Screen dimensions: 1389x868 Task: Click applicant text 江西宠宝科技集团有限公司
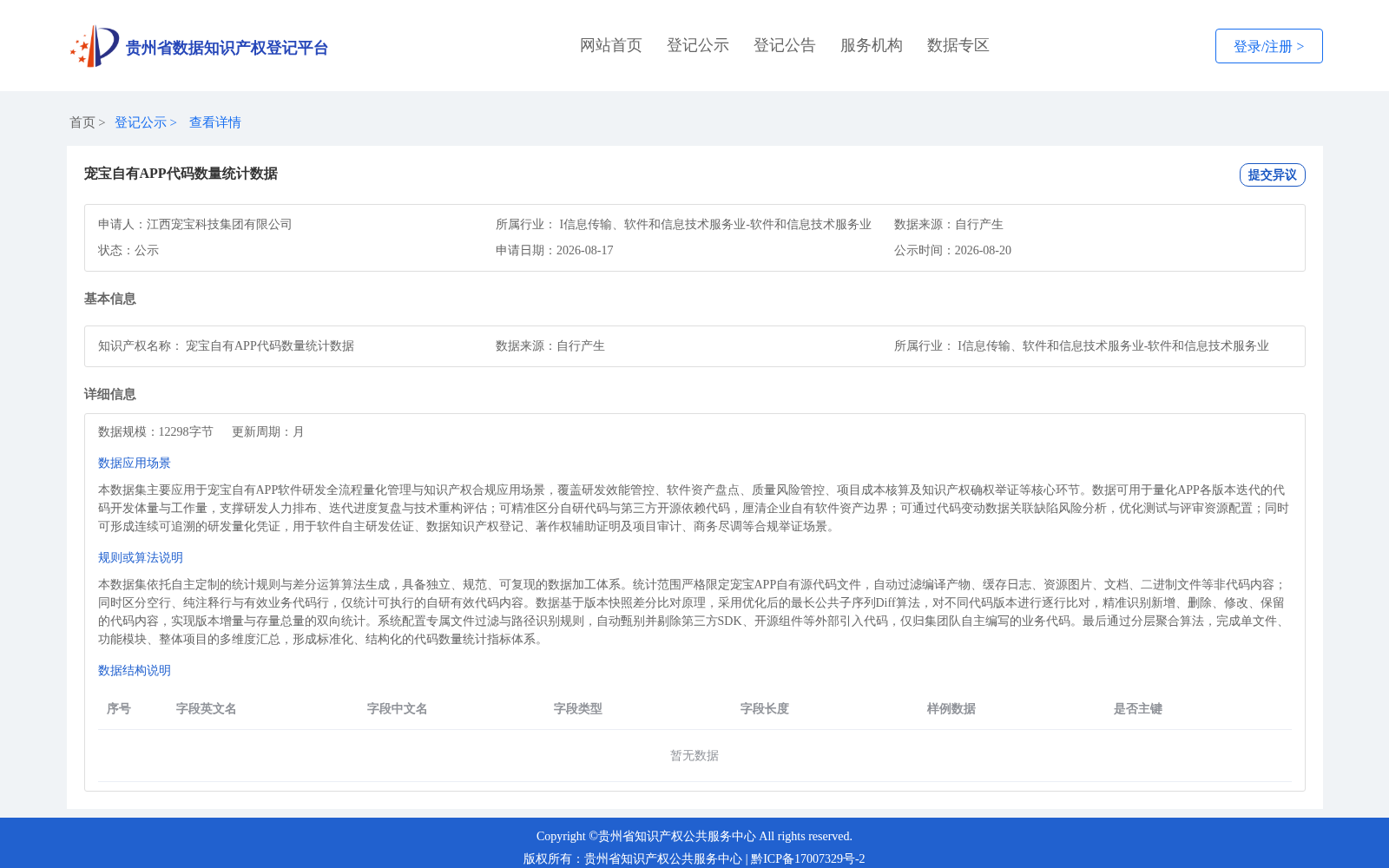coord(220,224)
